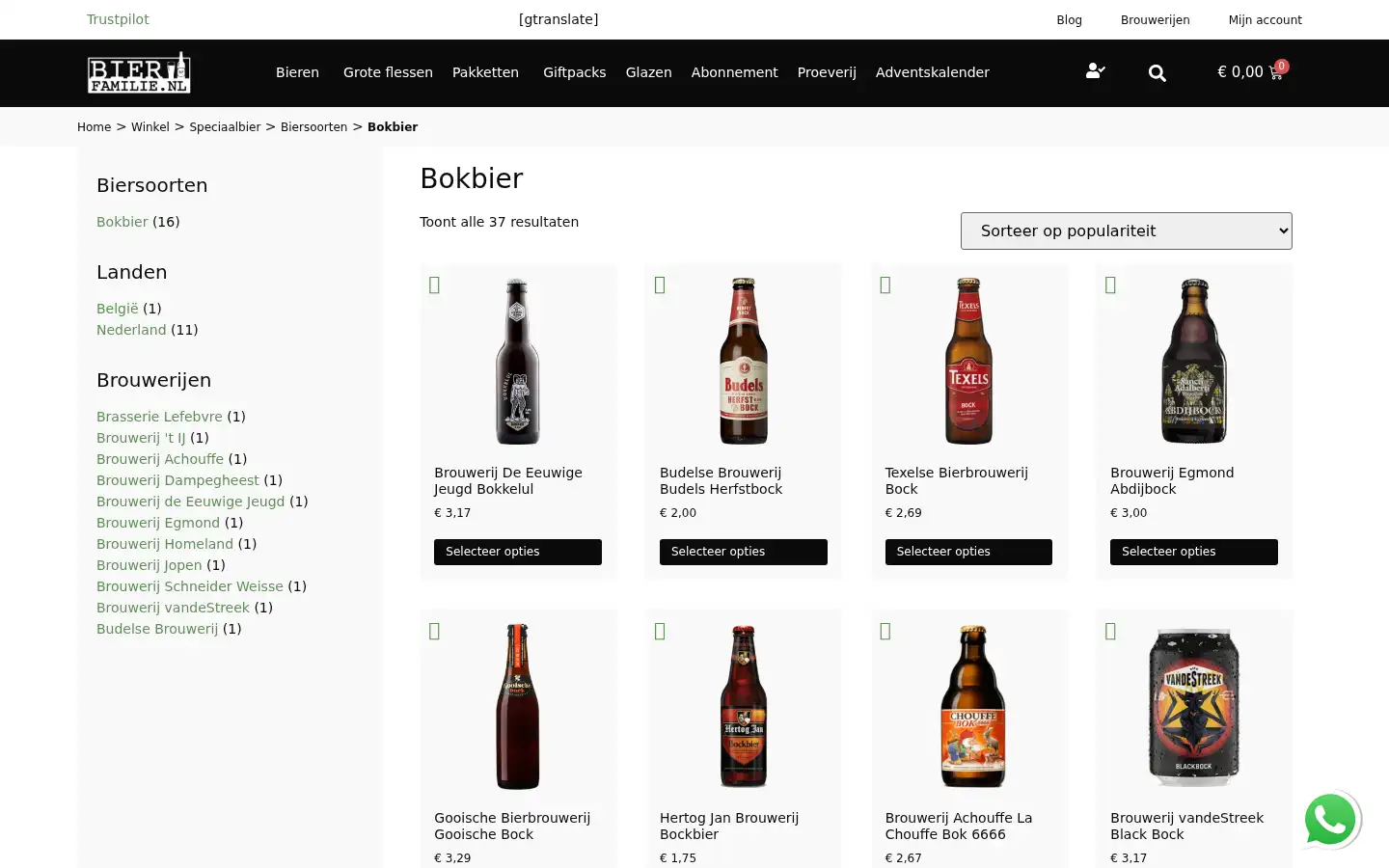The height and width of the screenshot is (868, 1389).
Task: Open the Grote flessen menu
Action: tap(388, 72)
